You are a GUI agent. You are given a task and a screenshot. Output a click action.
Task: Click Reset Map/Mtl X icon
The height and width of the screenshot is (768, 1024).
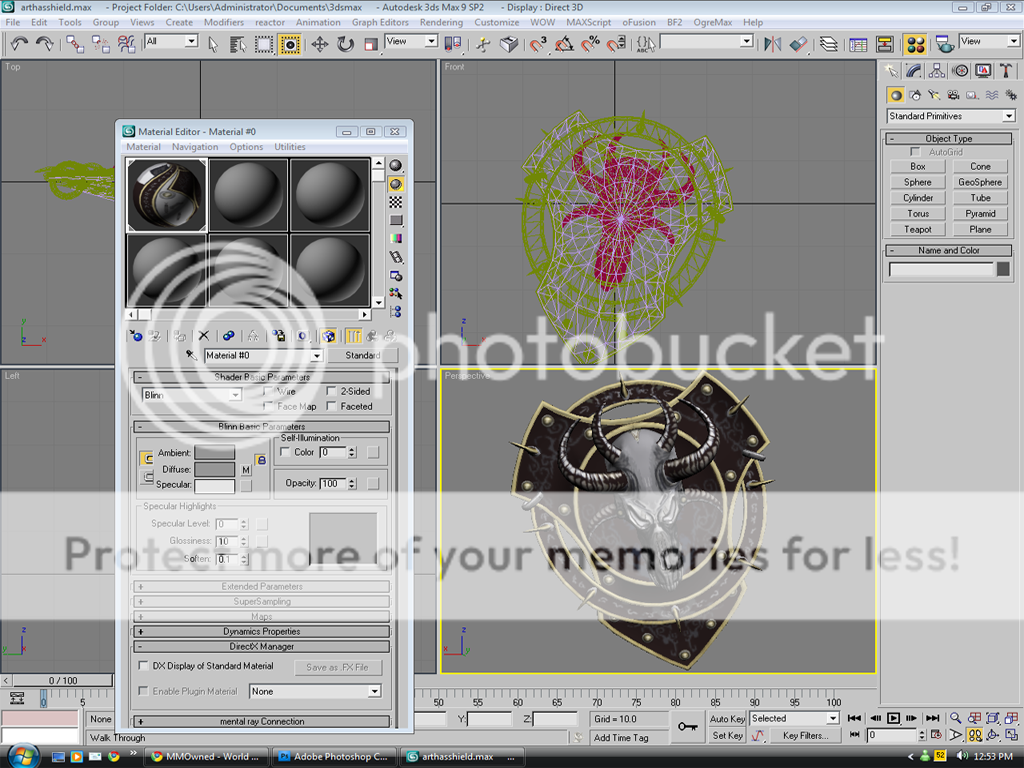(x=204, y=336)
